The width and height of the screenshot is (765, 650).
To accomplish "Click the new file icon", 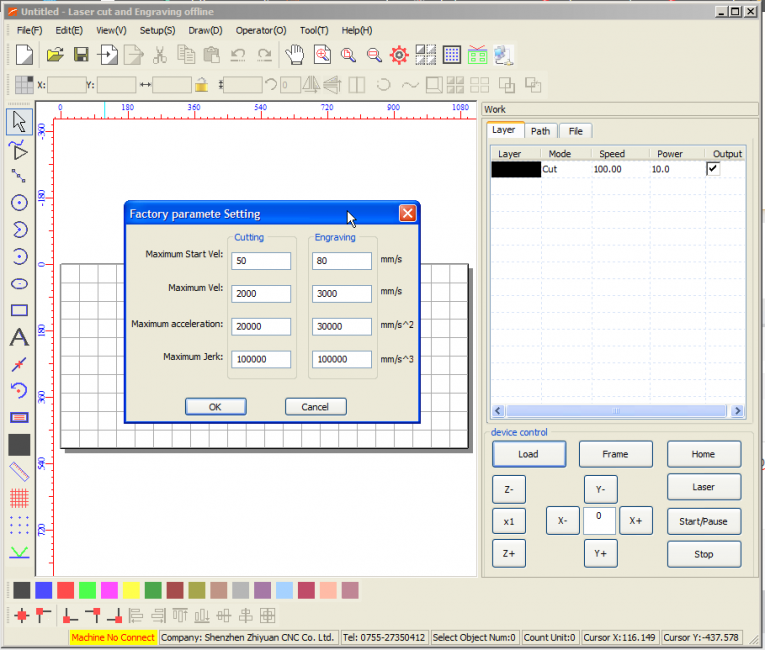I will point(24,54).
